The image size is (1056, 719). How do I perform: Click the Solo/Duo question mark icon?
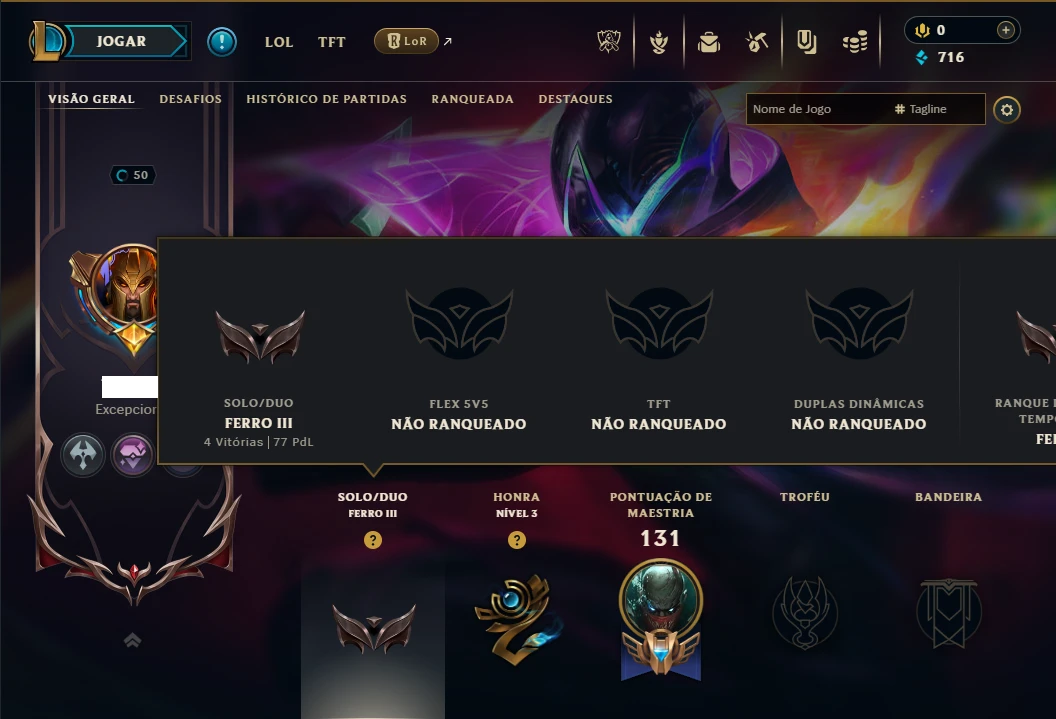[372, 540]
